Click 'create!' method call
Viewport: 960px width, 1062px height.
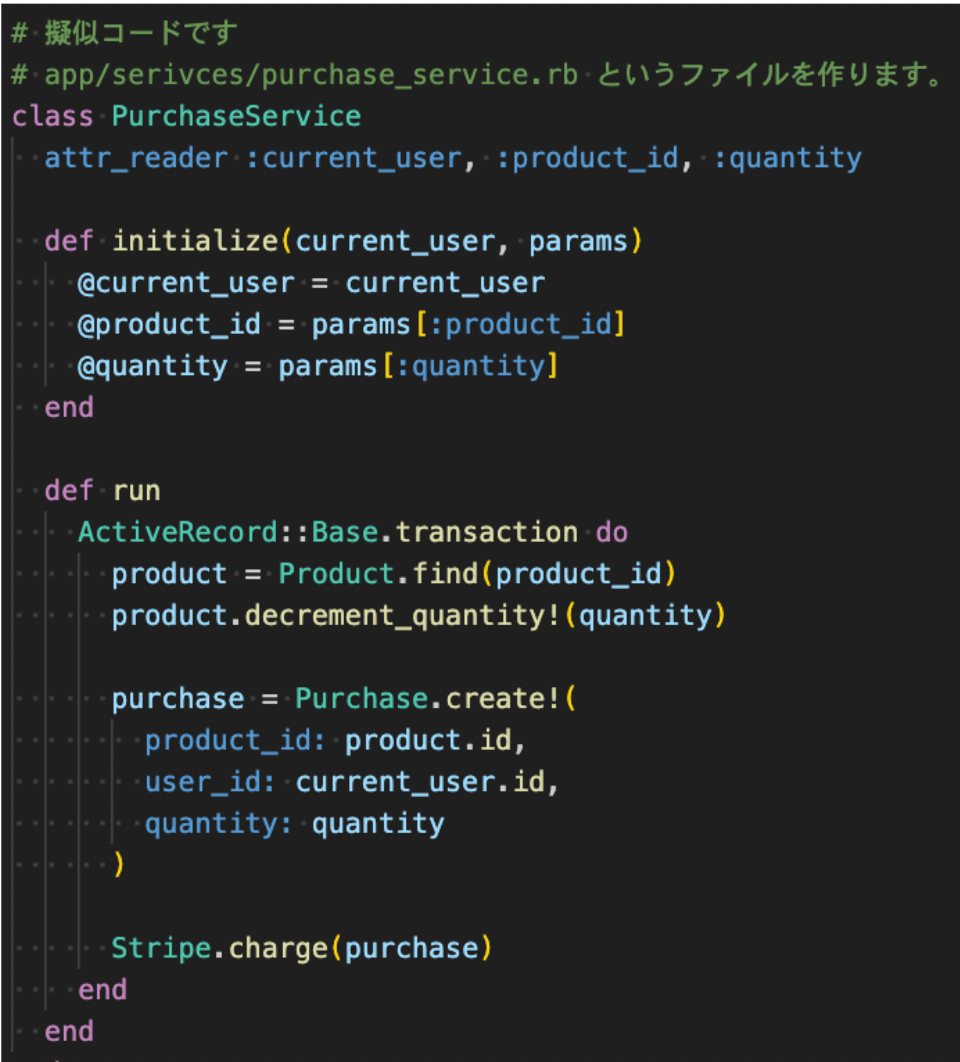pyautogui.click(x=503, y=699)
